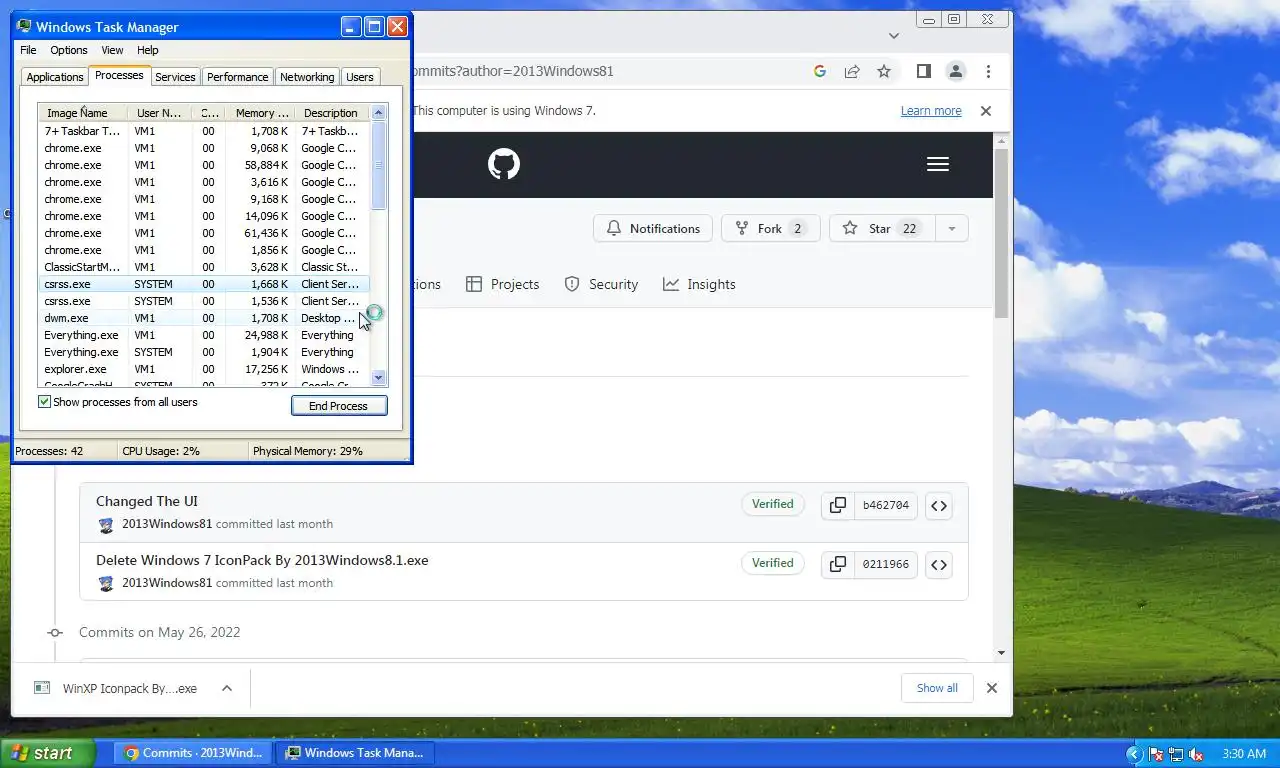Click the Chrome address bar URL
This screenshot has width=1280, height=768.
512,71
